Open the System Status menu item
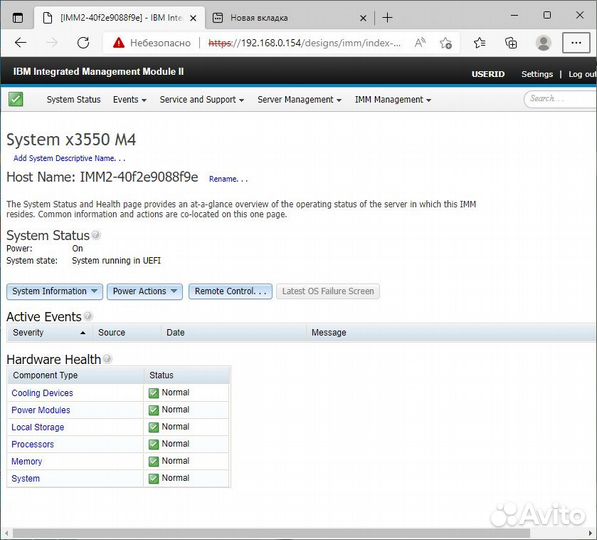Viewport: 597px width, 540px height. [x=73, y=100]
